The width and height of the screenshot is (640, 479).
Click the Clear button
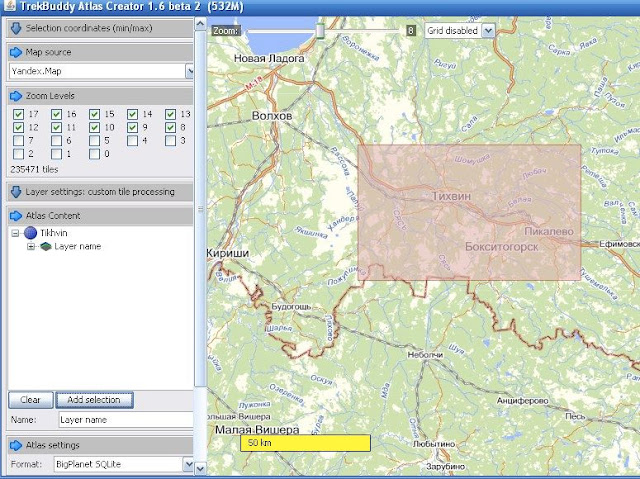(x=30, y=400)
